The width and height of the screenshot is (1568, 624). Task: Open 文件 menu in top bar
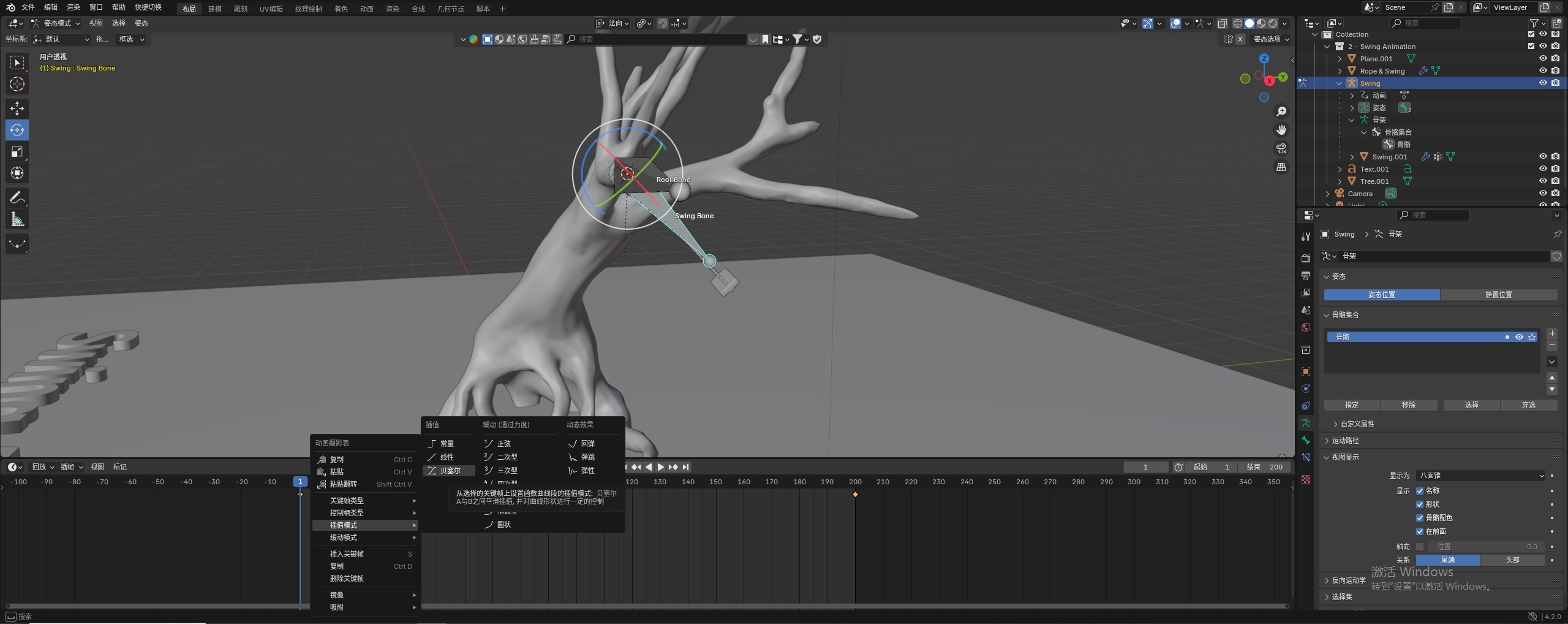tap(28, 7)
